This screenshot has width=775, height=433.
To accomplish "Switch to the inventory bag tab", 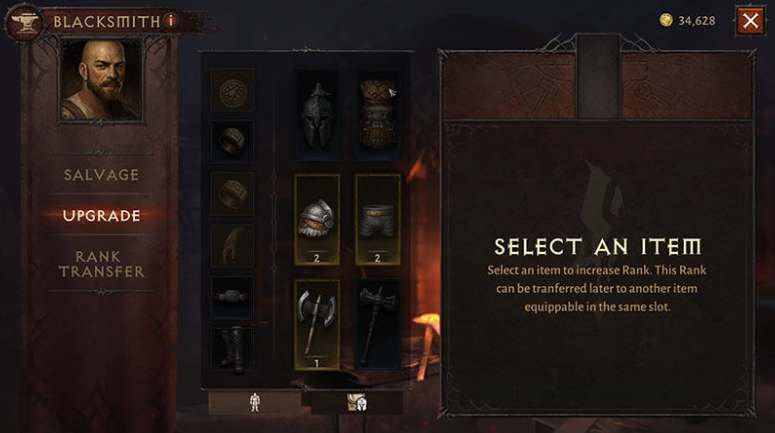I will pos(356,402).
